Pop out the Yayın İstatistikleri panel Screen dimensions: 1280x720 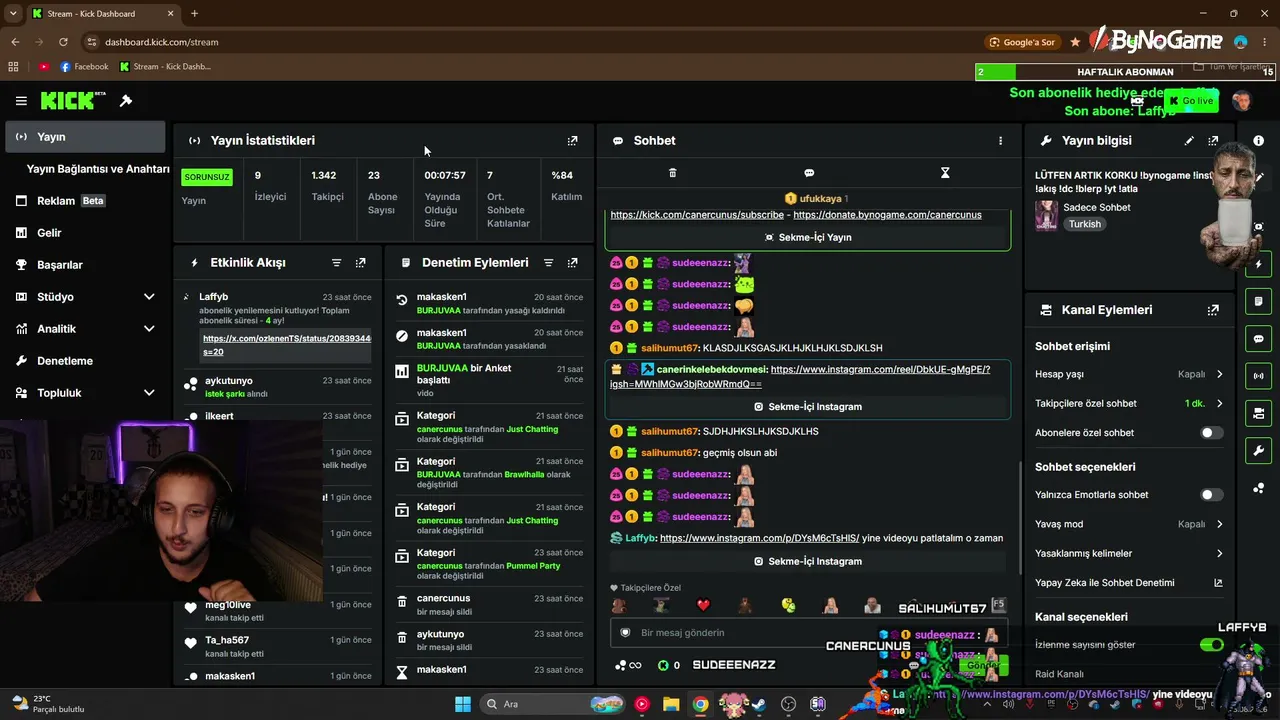[572, 141]
